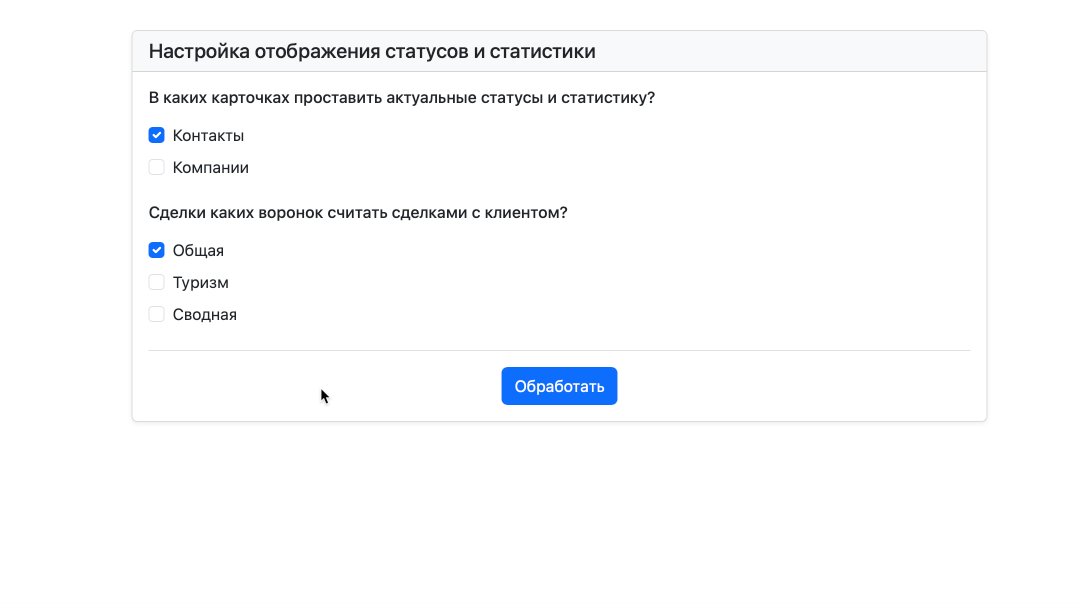The width and height of the screenshot is (1079, 603).
Task: Click the gray header bar's empty right side
Action: point(800,51)
